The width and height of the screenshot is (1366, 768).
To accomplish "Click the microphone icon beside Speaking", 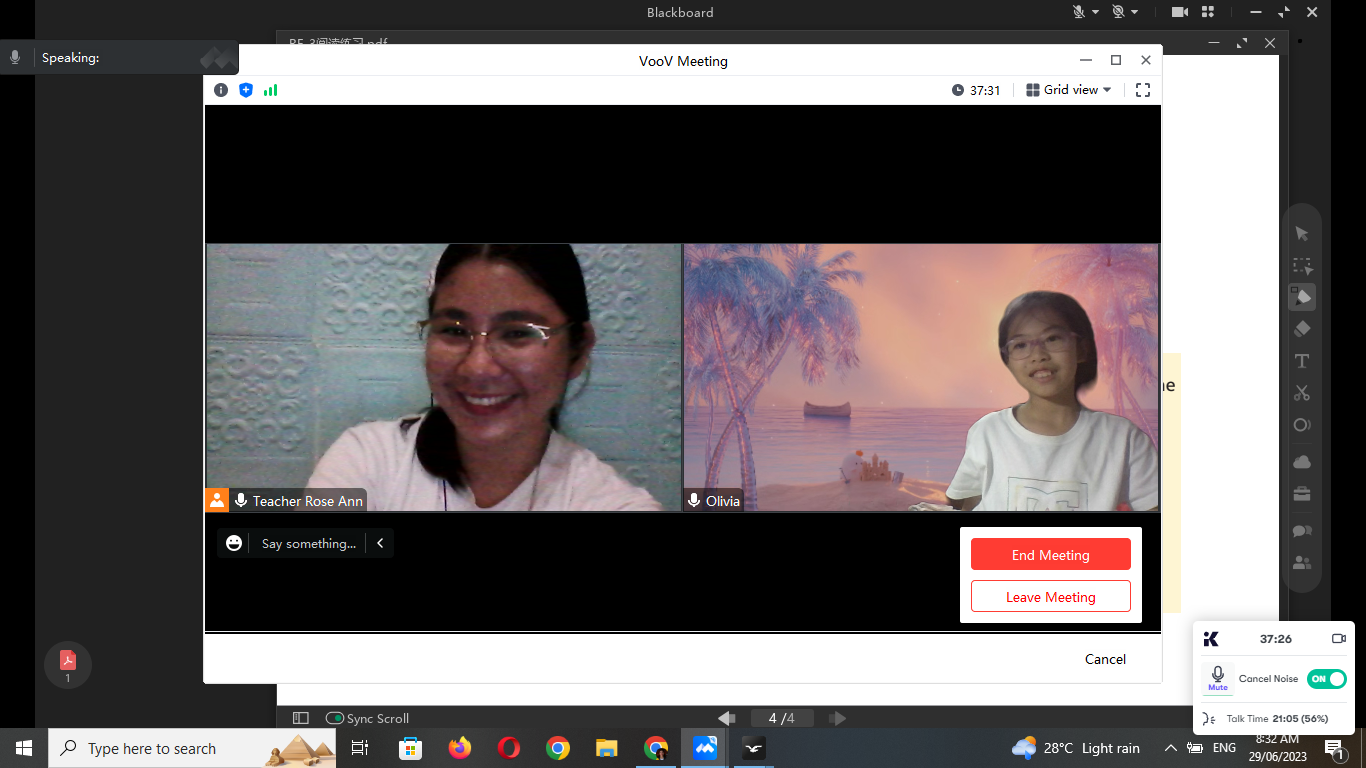I will coord(15,58).
